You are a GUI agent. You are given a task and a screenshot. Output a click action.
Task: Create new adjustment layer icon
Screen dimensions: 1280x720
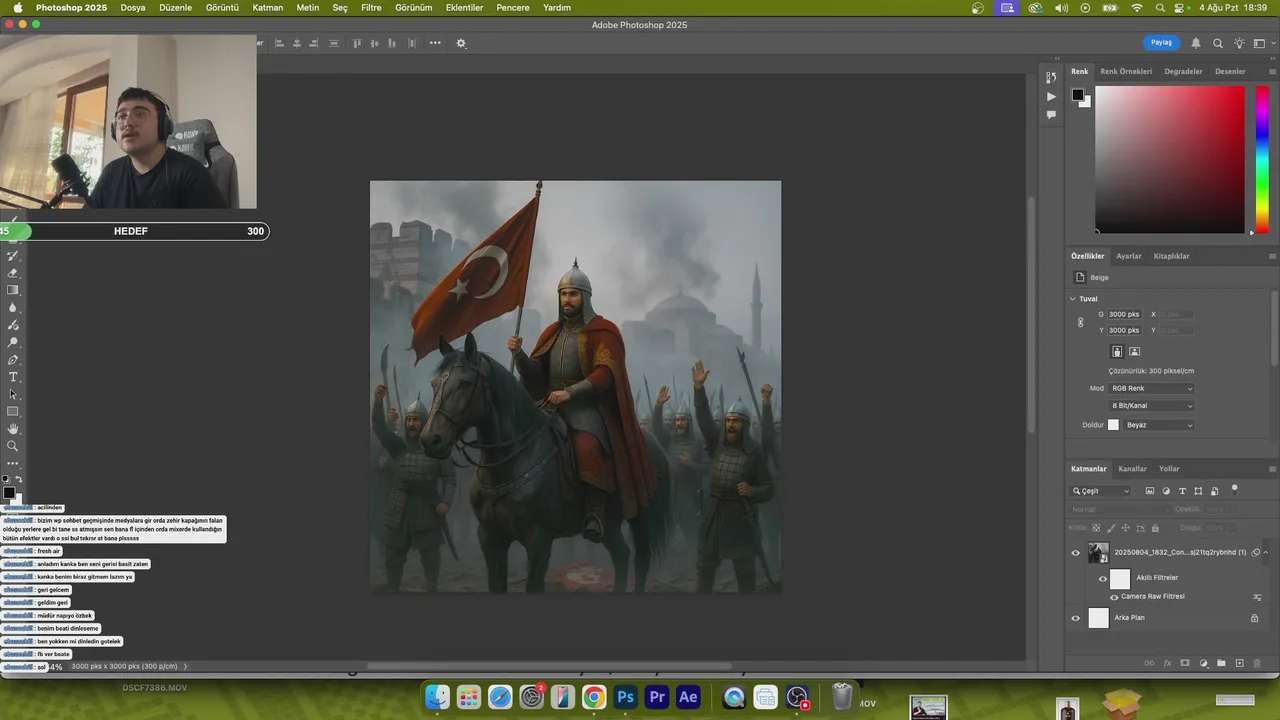pos(1204,663)
